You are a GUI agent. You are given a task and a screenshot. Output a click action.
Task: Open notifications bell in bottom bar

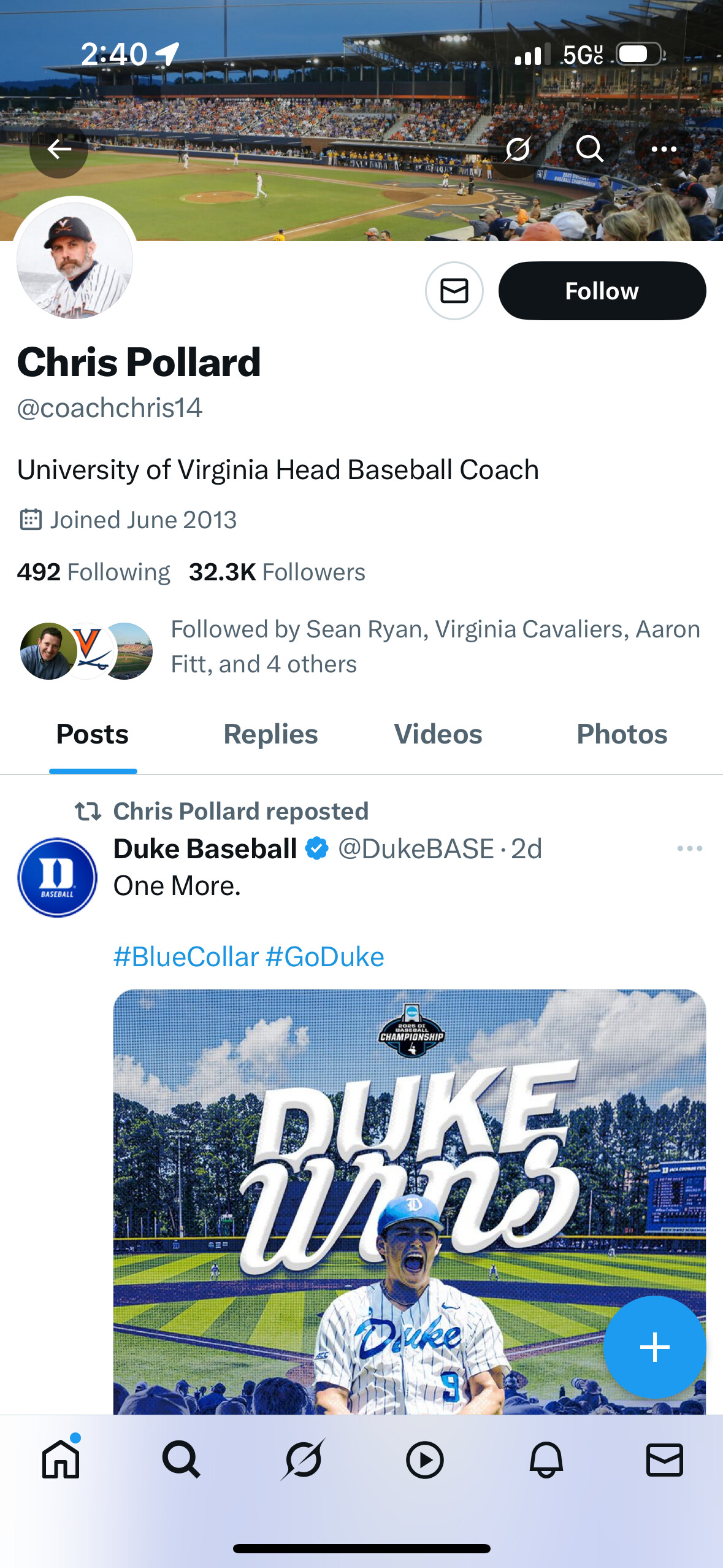[x=546, y=1459]
